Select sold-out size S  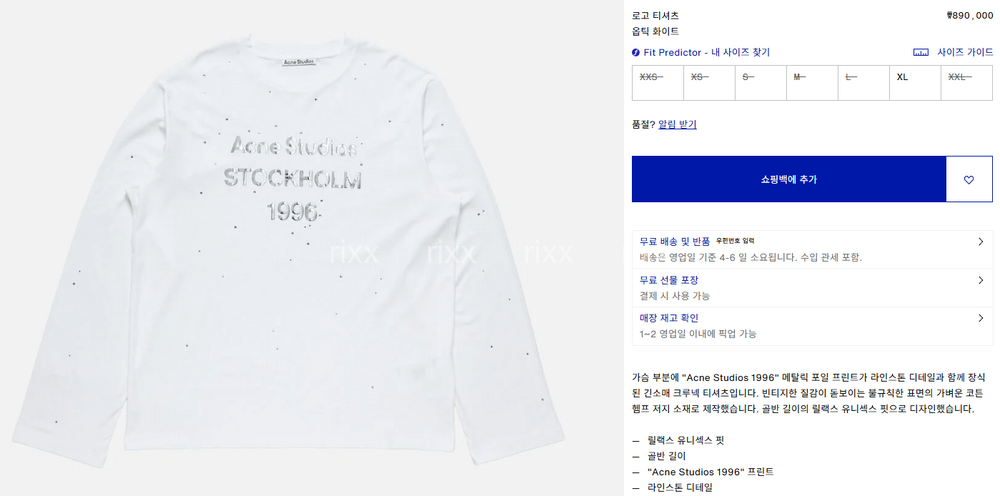pyautogui.click(x=761, y=83)
